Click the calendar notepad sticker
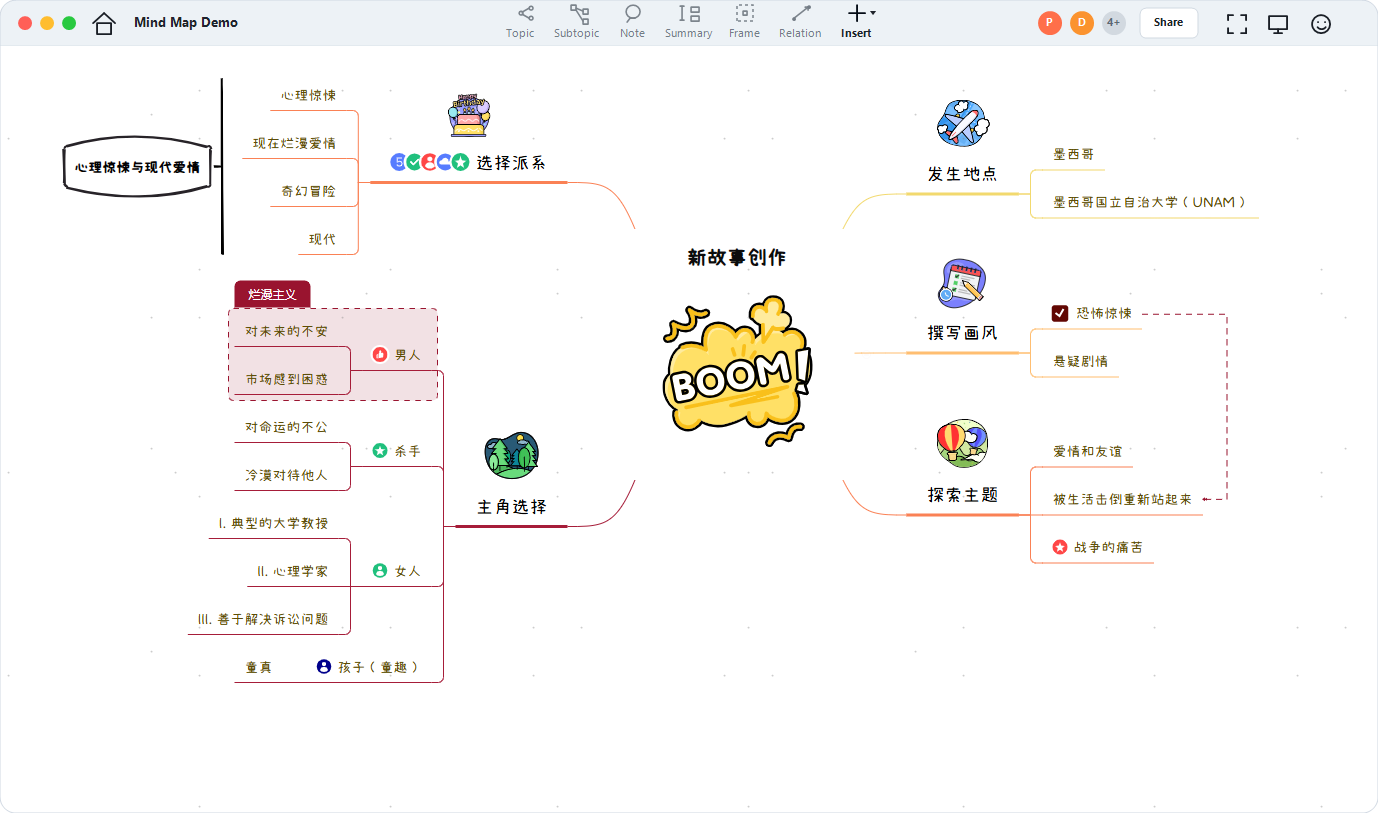 [x=962, y=284]
